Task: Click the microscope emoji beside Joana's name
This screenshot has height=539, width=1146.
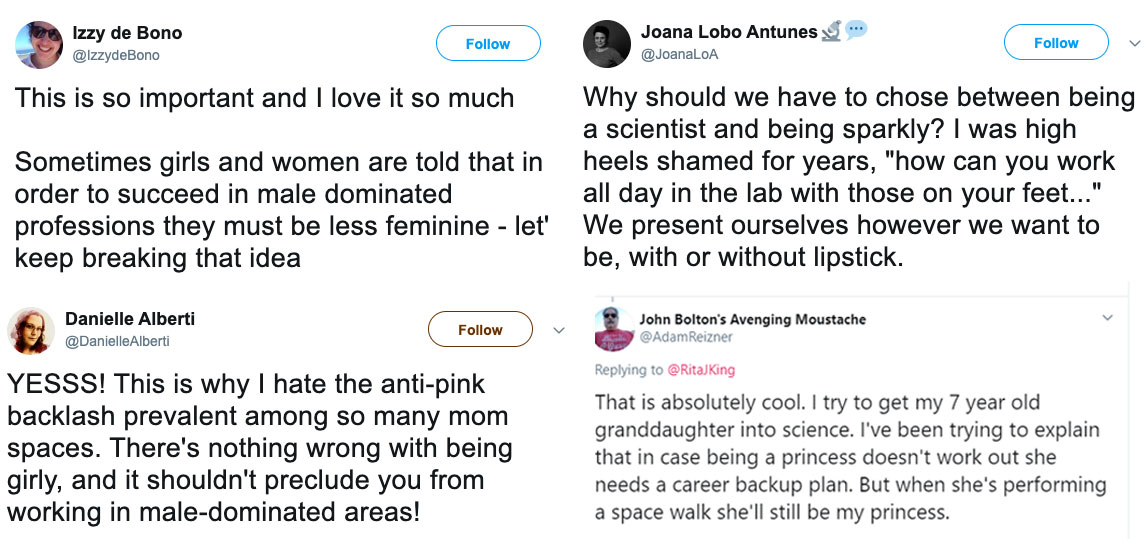Action: (831, 32)
